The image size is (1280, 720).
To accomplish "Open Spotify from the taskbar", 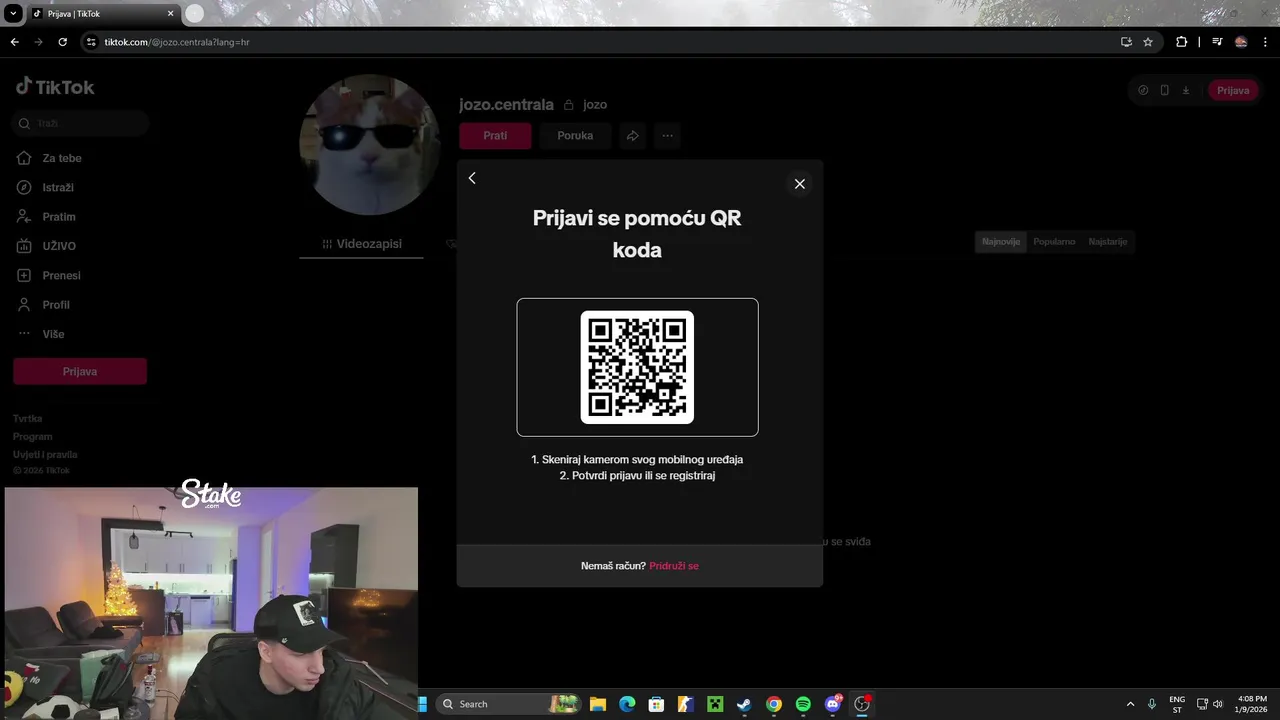I will pyautogui.click(x=803, y=704).
